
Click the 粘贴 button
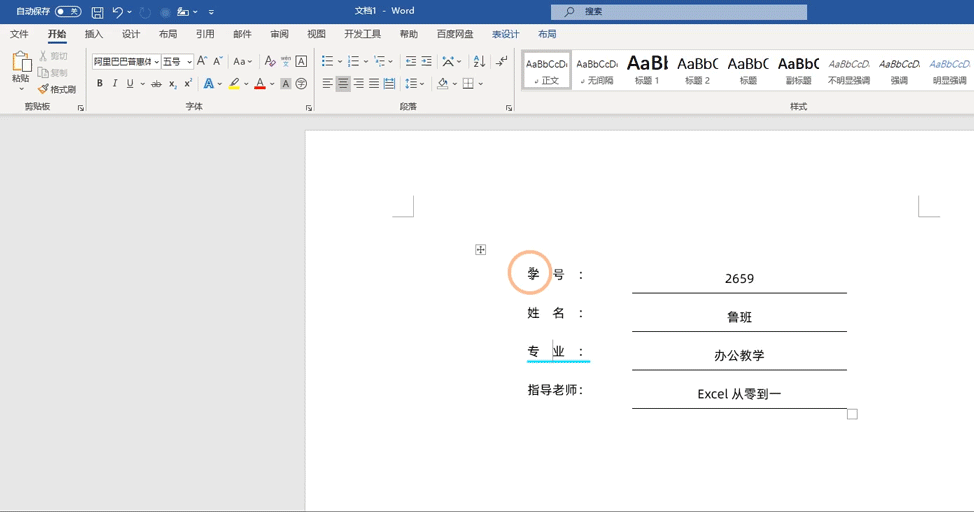(x=21, y=70)
